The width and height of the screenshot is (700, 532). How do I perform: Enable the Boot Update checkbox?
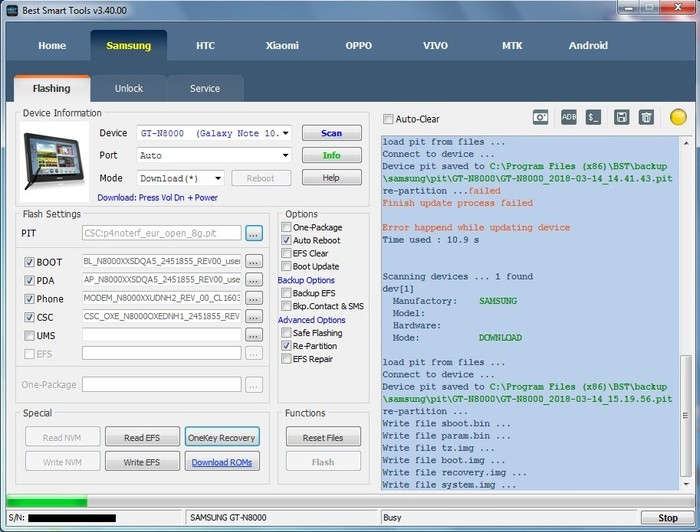tap(286, 266)
